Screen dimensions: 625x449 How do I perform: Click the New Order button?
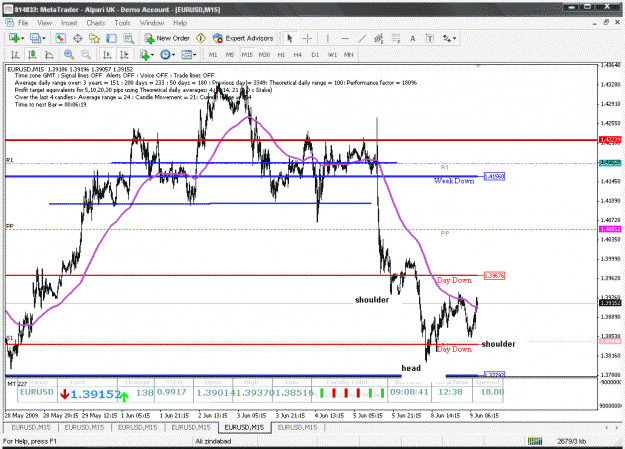click(x=167, y=38)
